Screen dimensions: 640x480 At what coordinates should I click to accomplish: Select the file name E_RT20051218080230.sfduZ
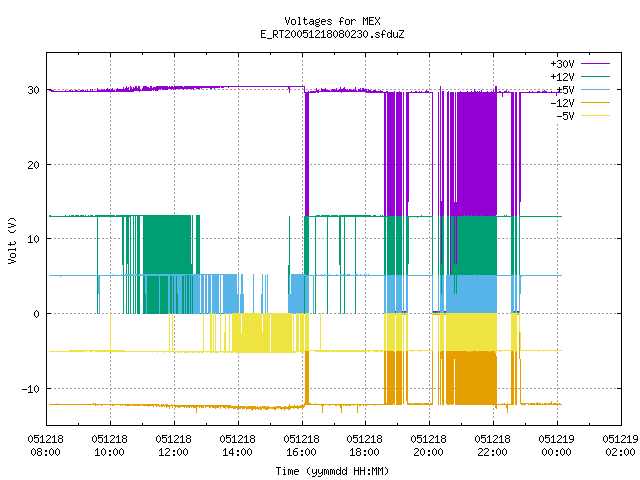pos(332,34)
